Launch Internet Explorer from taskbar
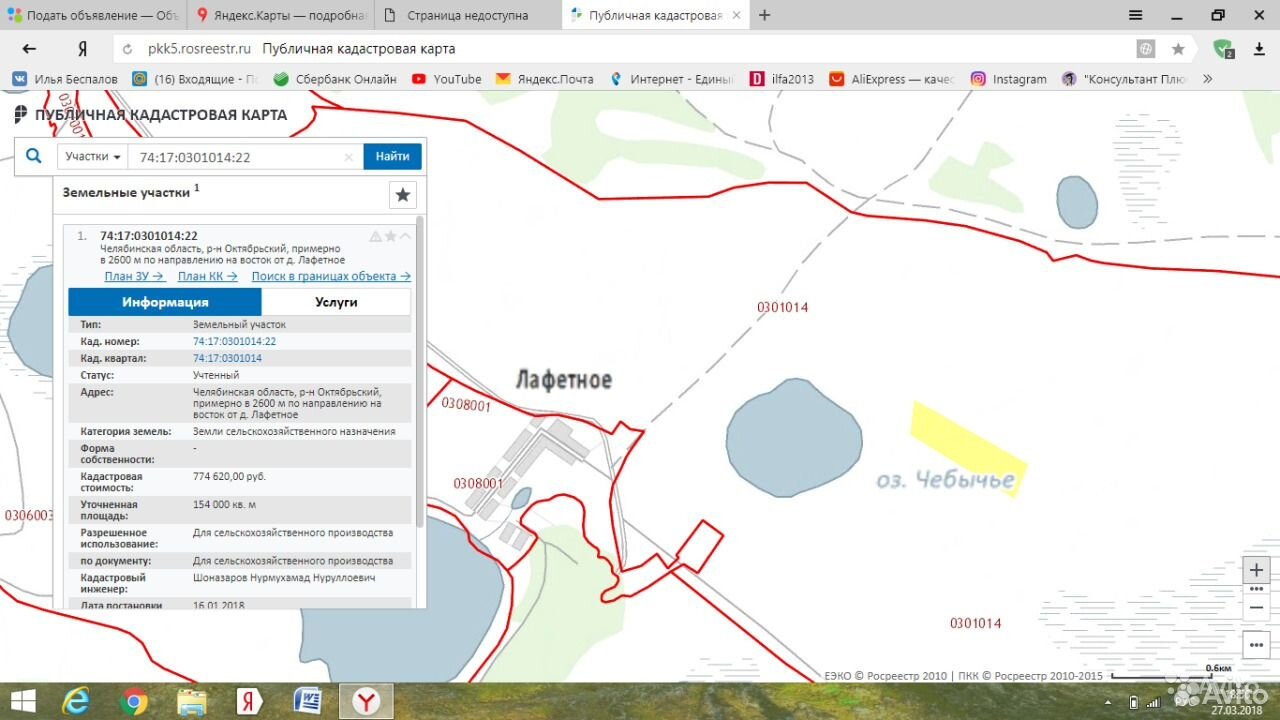The height and width of the screenshot is (720, 1280). pyautogui.click(x=76, y=702)
